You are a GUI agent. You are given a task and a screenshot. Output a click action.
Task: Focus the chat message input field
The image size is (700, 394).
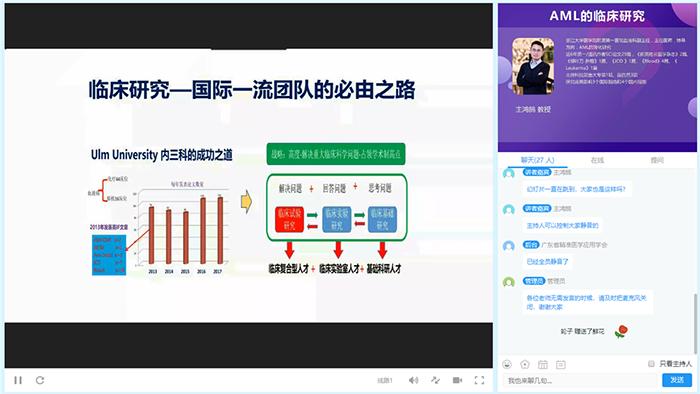tap(580, 380)
